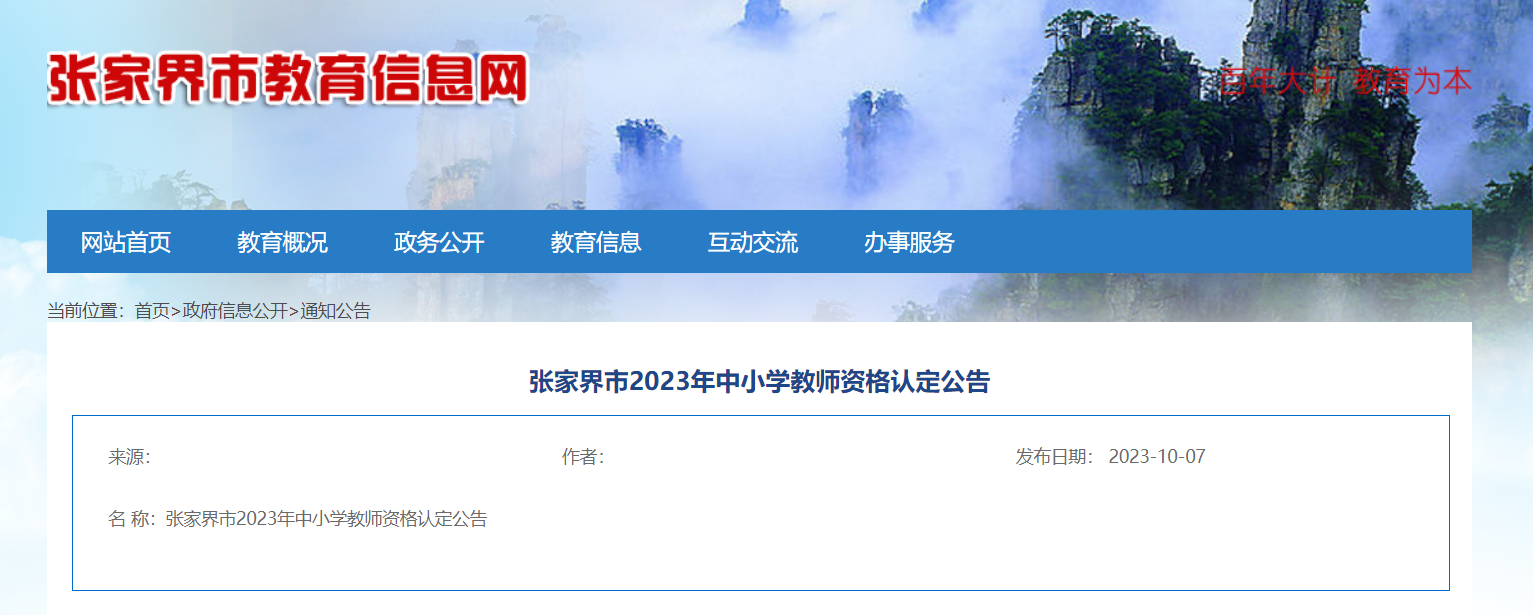Click the publish date 2023-10-07
The height and width of the screenshot is (615, 1533).
pos(1157,457)
